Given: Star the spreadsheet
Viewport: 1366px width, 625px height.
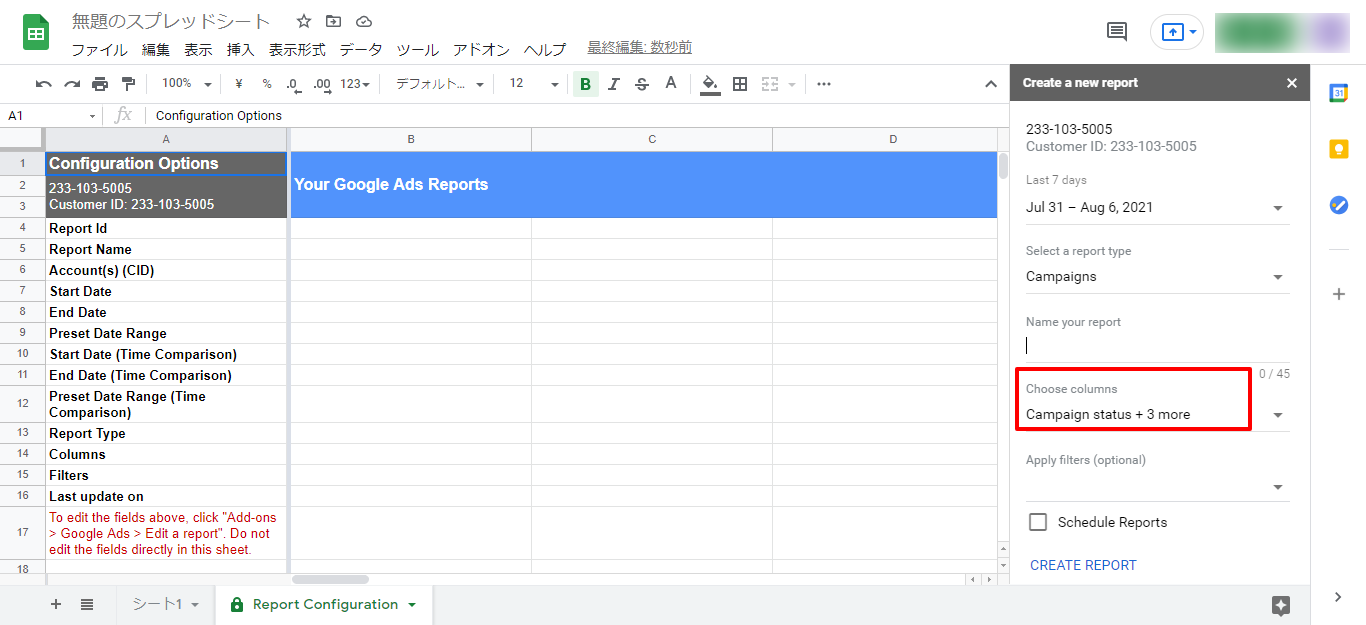Looking at the screenshot, I should (304, 21).
